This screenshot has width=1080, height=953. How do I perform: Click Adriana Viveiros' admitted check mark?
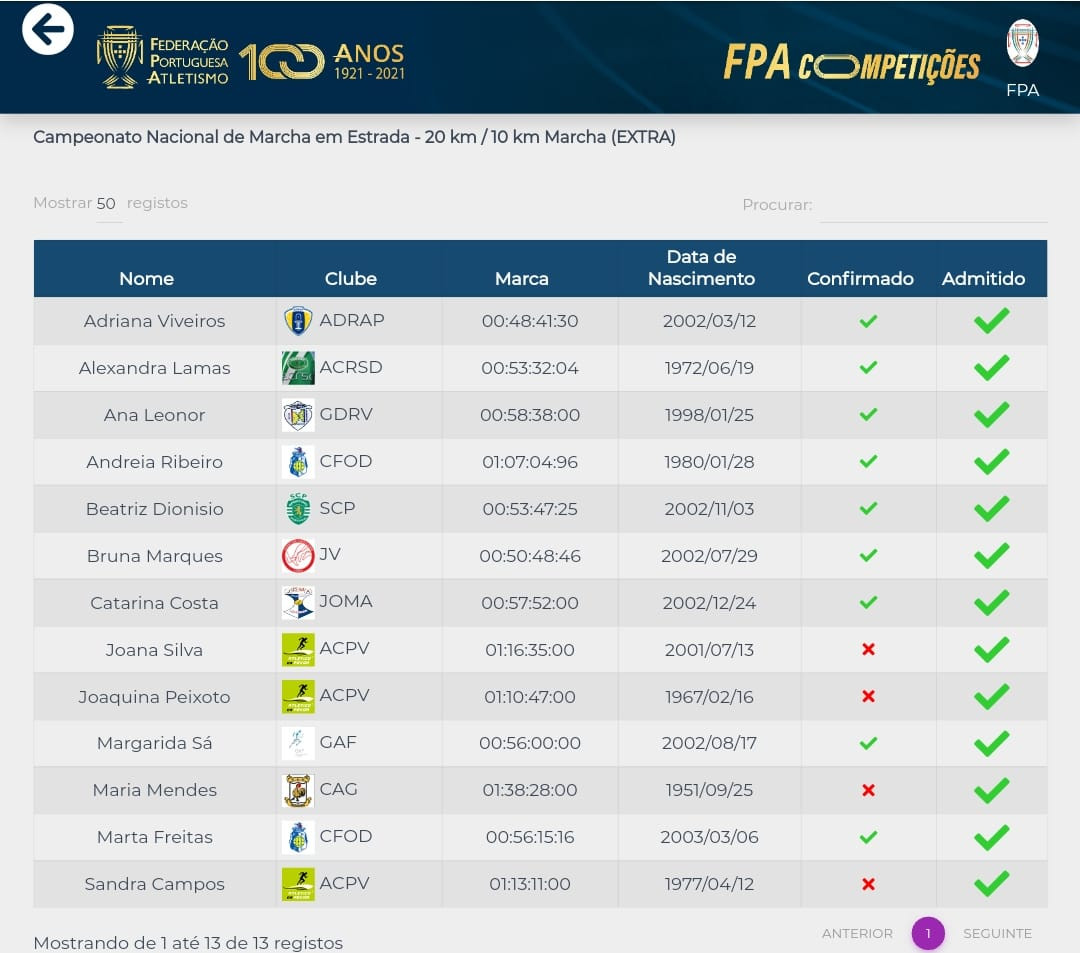click(x=991, y=320)
